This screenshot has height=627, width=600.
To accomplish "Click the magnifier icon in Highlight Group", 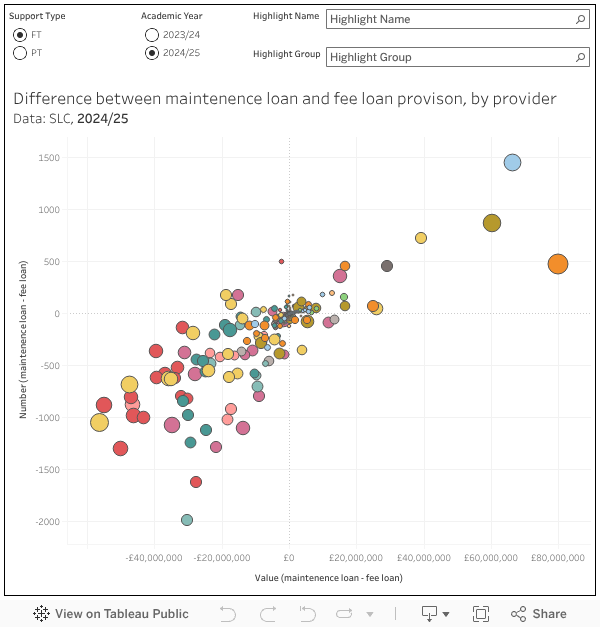I will [580, 57].
